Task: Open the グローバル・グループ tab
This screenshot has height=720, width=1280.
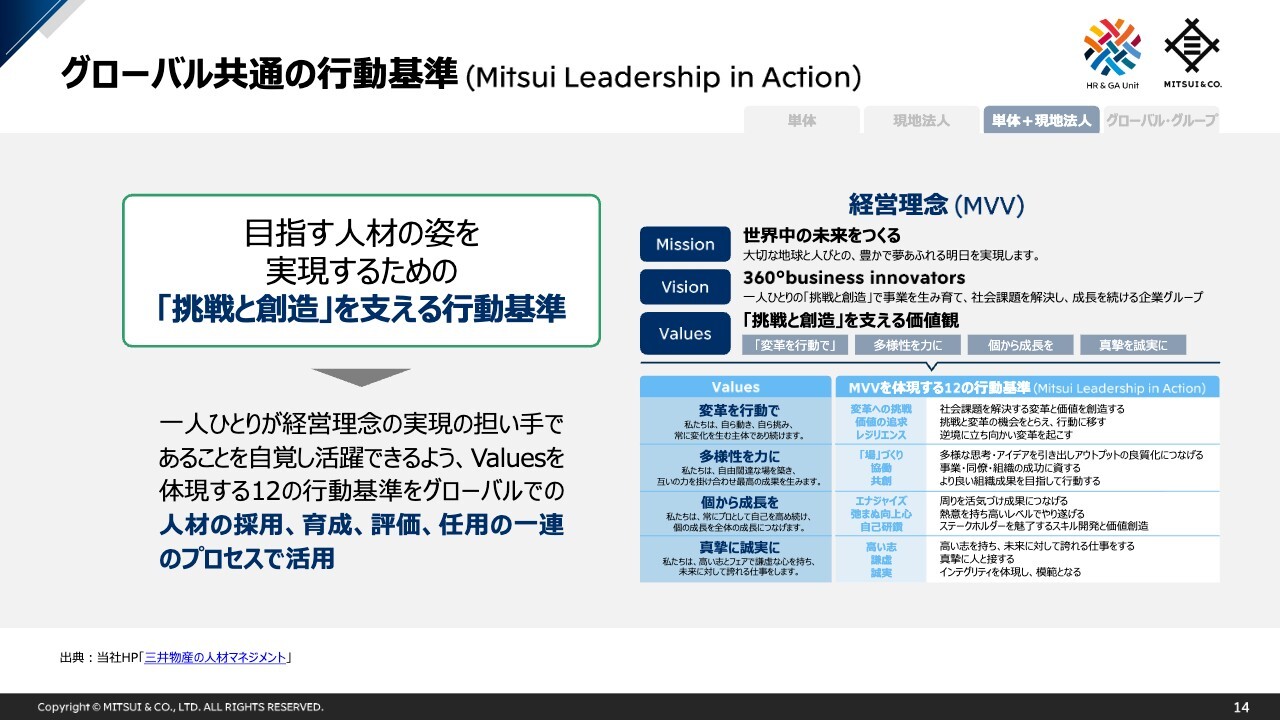Action: (x=1161, y=120)
